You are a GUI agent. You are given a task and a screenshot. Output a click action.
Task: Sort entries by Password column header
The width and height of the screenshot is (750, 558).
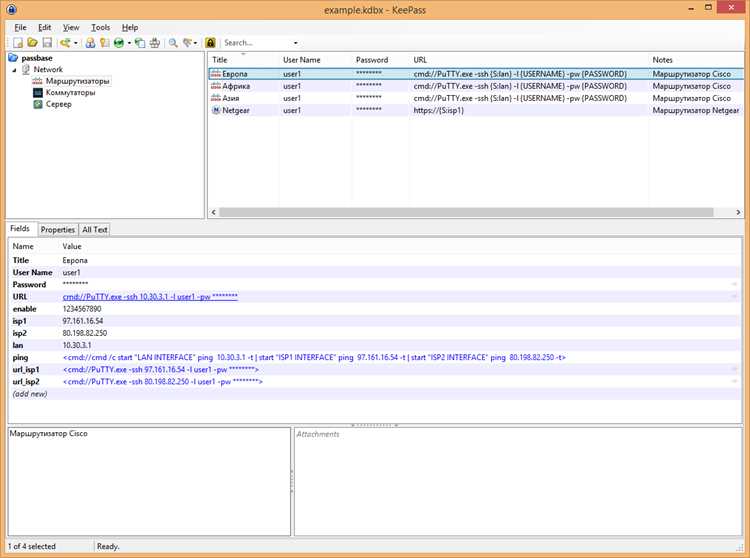click(x=381, y=60)
